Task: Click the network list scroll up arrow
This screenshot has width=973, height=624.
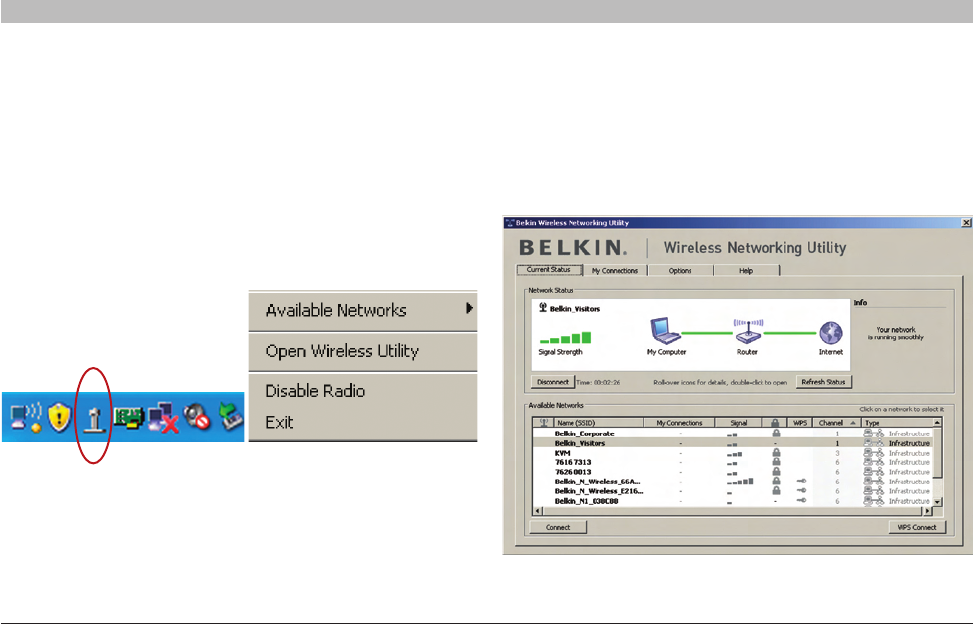Action: tap(938, 422)
